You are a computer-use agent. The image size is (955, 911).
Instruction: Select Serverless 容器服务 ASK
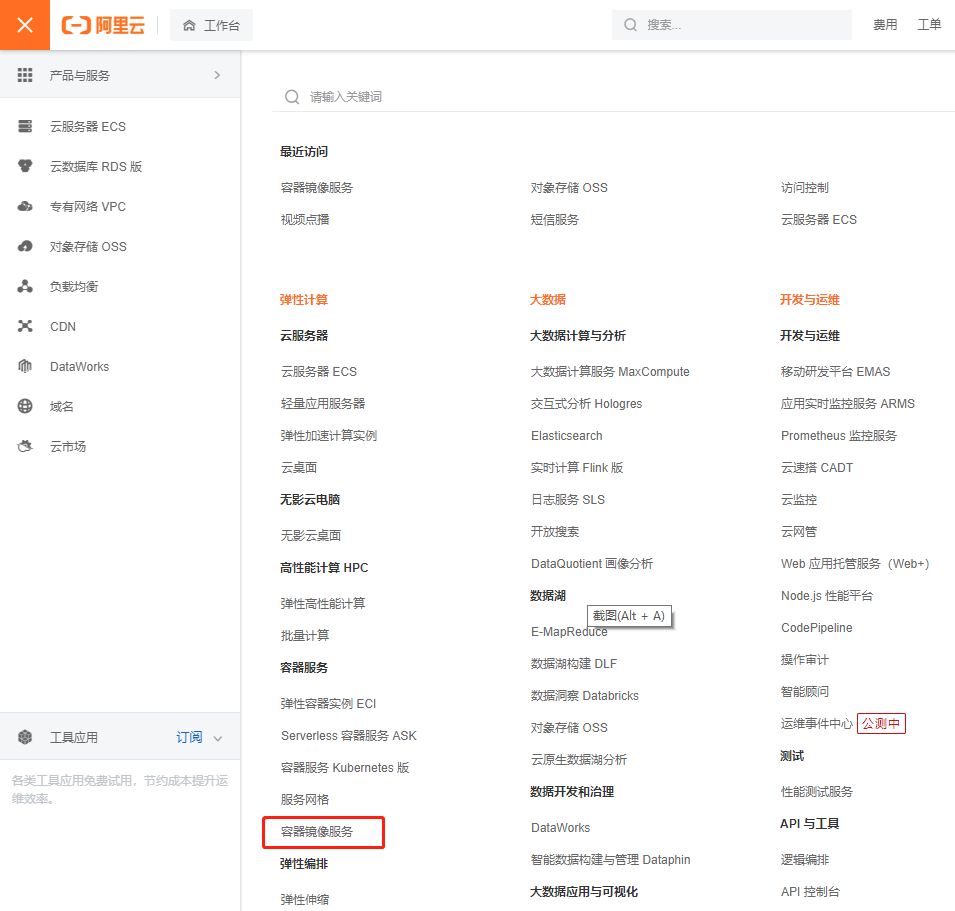(348, 736)
